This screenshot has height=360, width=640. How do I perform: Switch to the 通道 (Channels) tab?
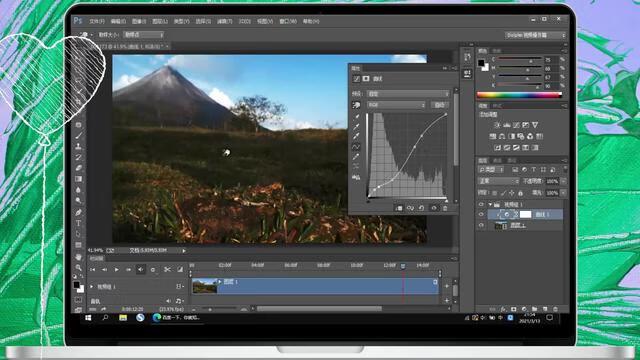click(x=497, y=160)
